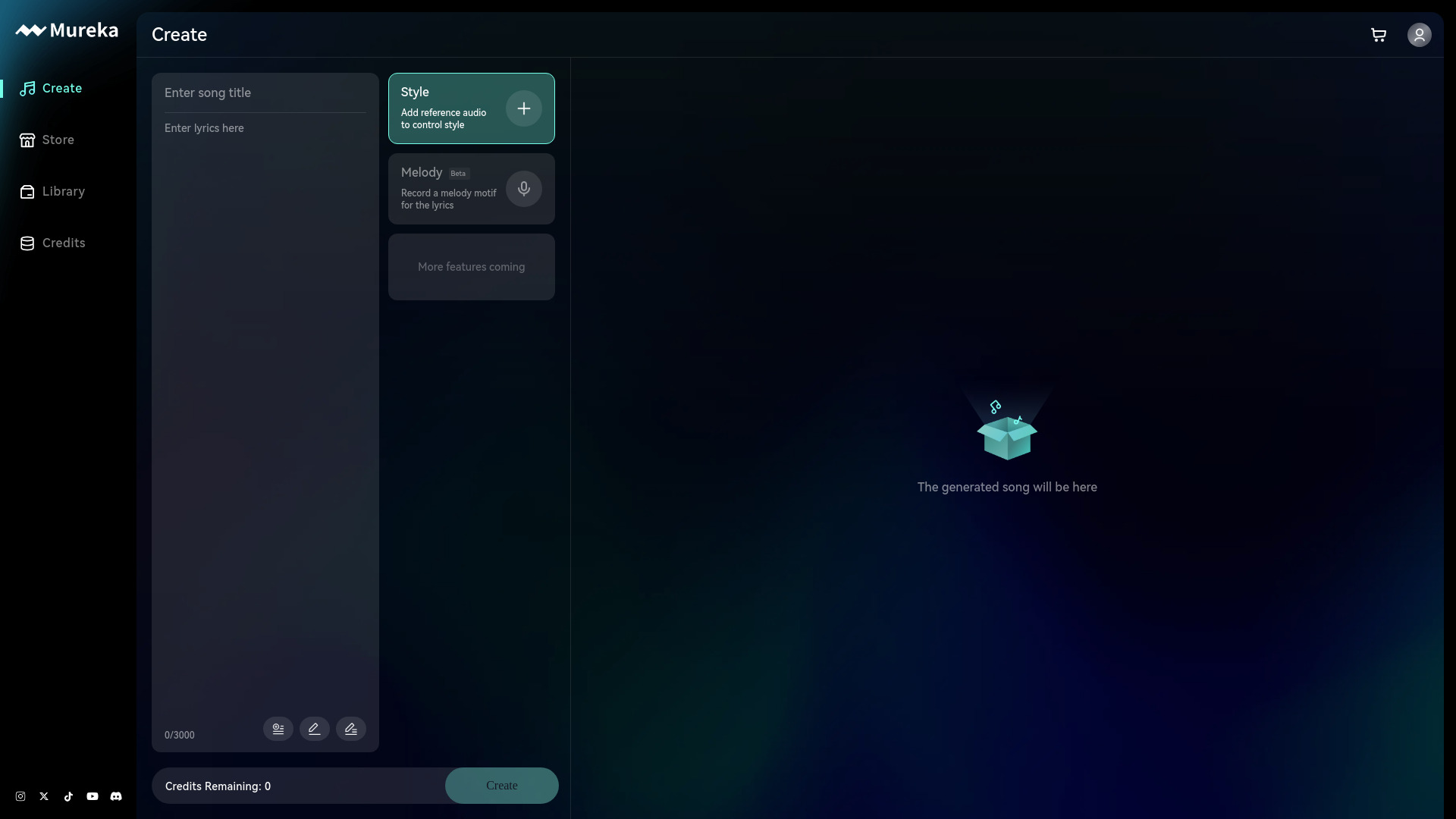1456x819 pixels.
Task: Click the edit pen icon in lyrics toolbar
Action: pyautogui.click(x=315, y=728)
